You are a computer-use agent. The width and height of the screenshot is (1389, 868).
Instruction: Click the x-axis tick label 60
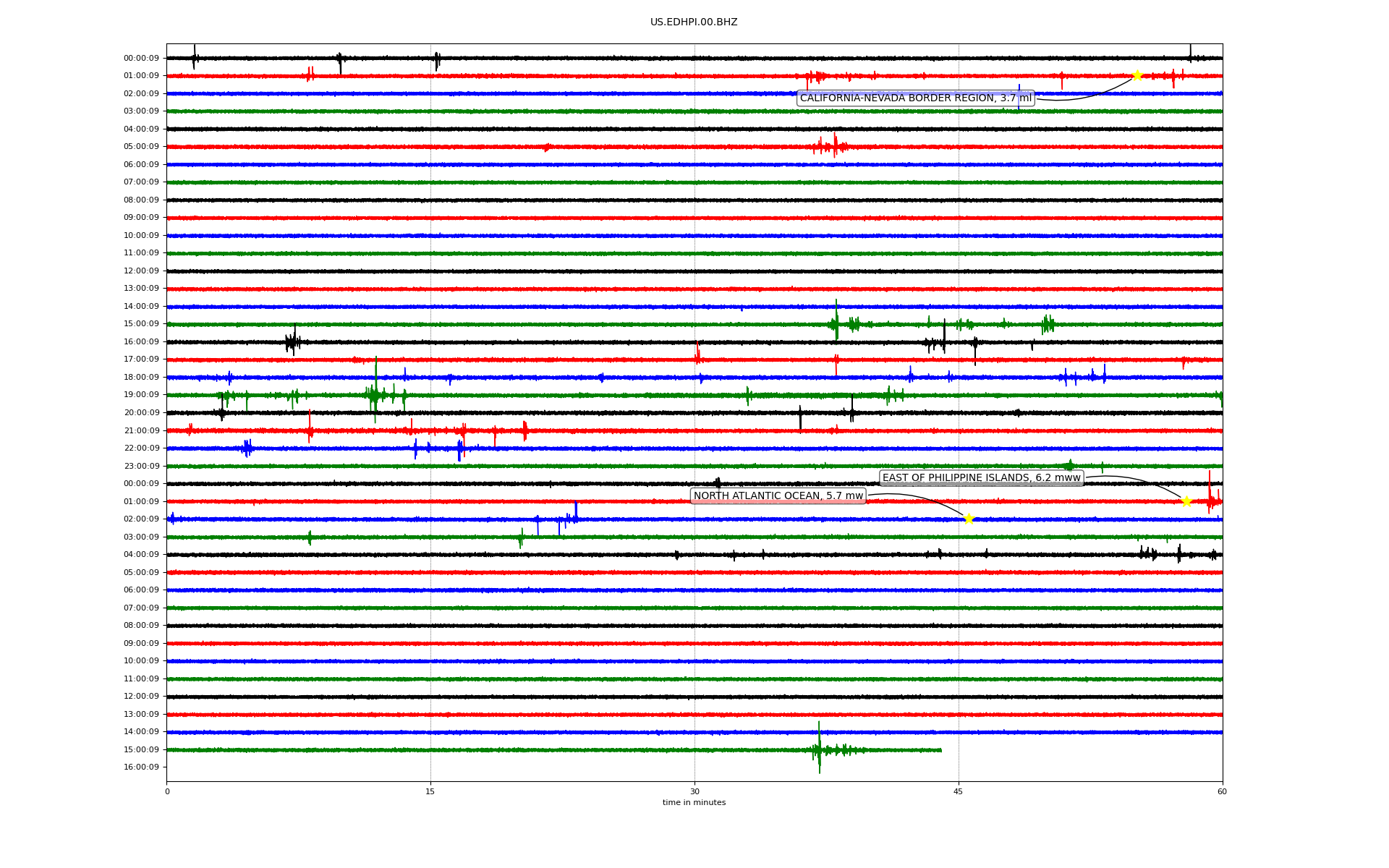pos(1223,791)
